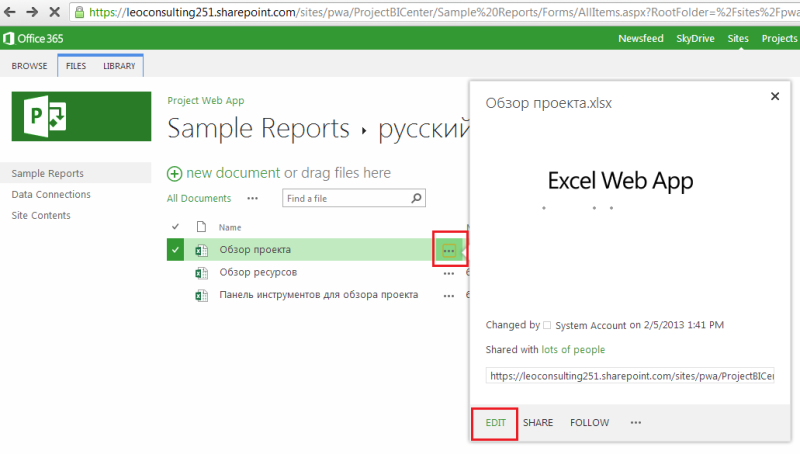800x454 pixels.
Task: Click the Office 365 logo
Action: click(x=33, y=38)
